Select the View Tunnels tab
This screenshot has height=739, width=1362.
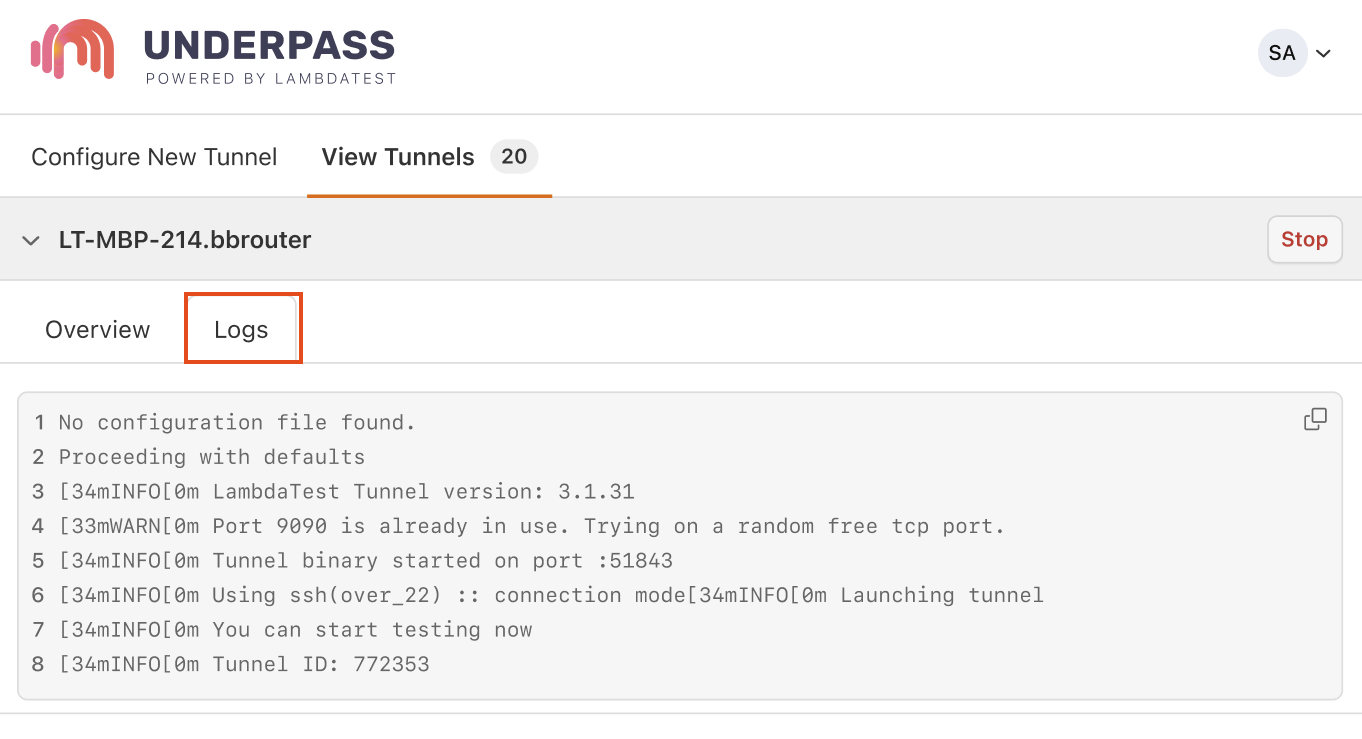point(398,157)
